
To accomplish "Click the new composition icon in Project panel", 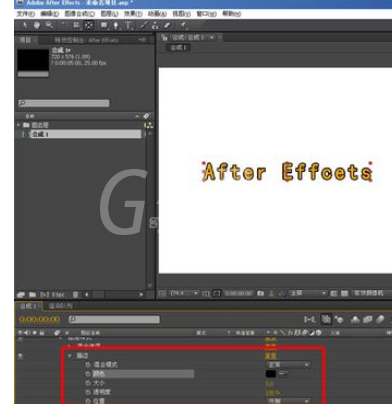I will tap(44, 295).
